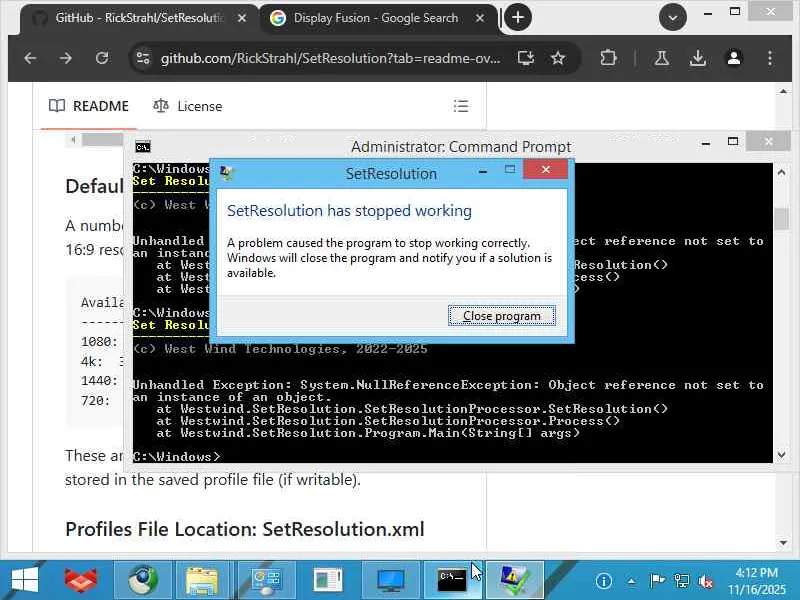Viewport: 800px width, 600px height.
Task: Open the Control Panel taskbar icon
Action: (266, 581)
